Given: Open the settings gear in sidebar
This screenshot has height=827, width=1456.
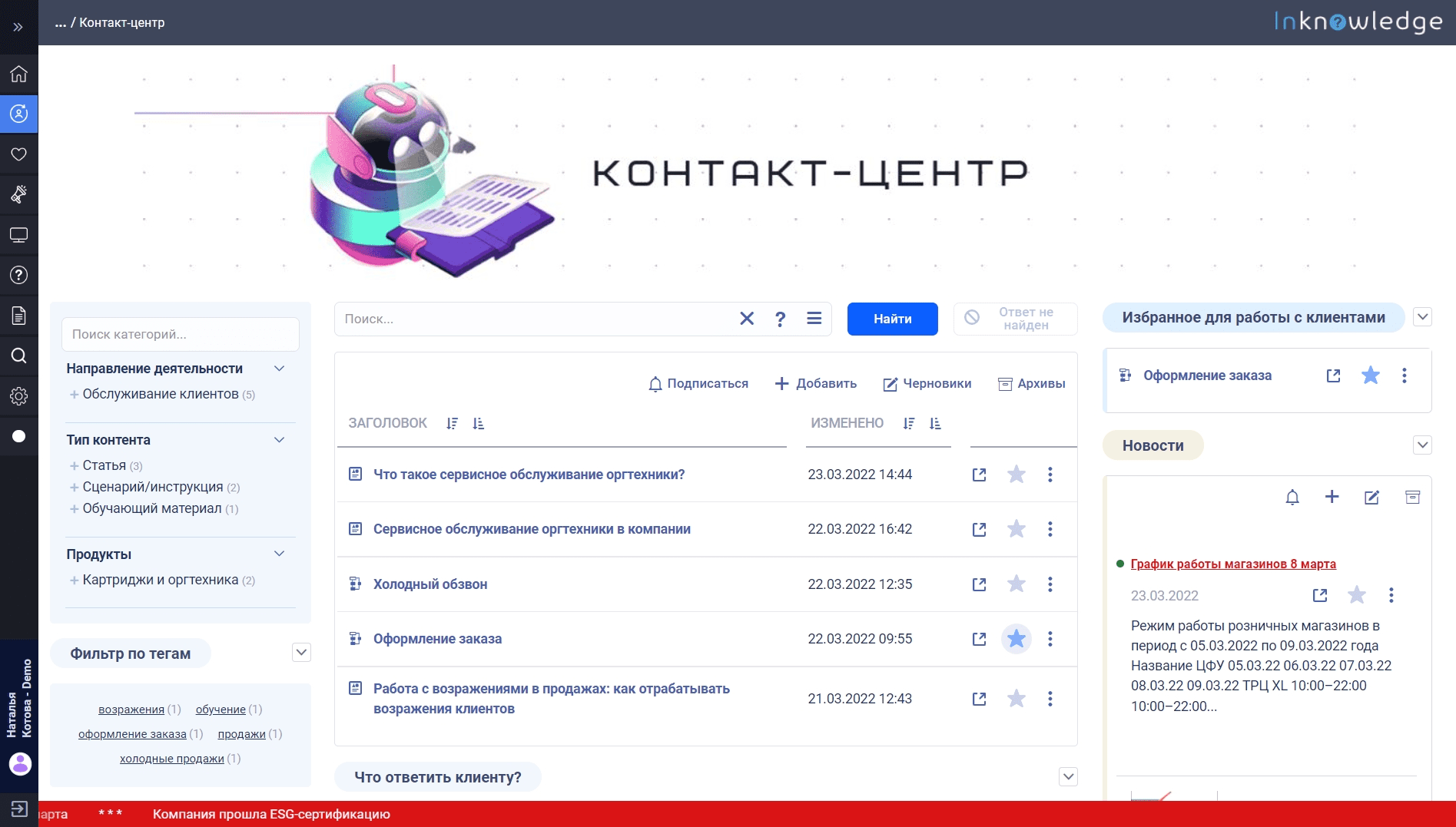Looking at the screenshot, I should 18,396.
